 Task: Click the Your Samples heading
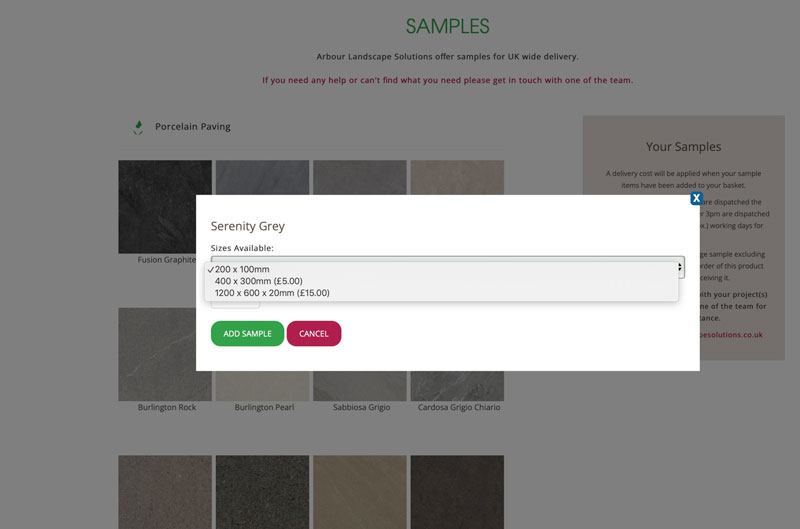coord(683,146)
